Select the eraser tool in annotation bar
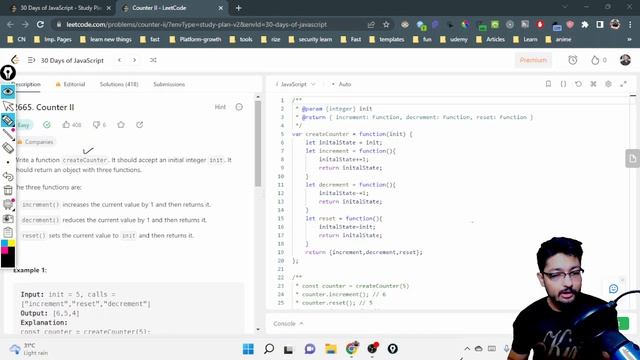Screen dimensions: 640x360 8,148
